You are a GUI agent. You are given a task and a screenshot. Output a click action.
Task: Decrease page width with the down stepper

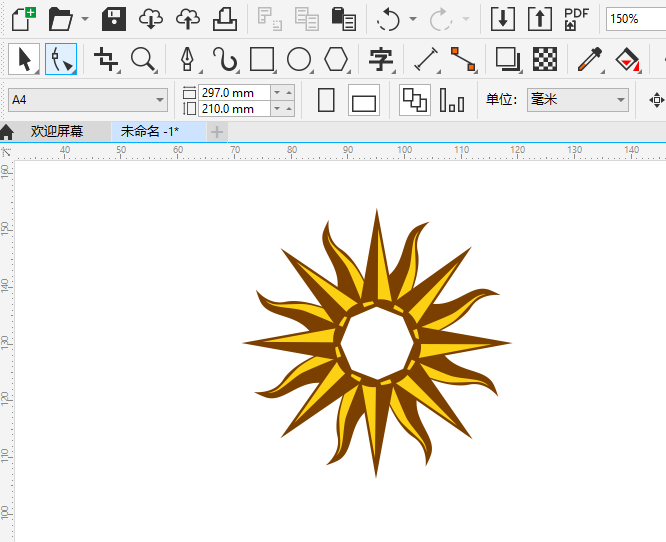[277, 92]
